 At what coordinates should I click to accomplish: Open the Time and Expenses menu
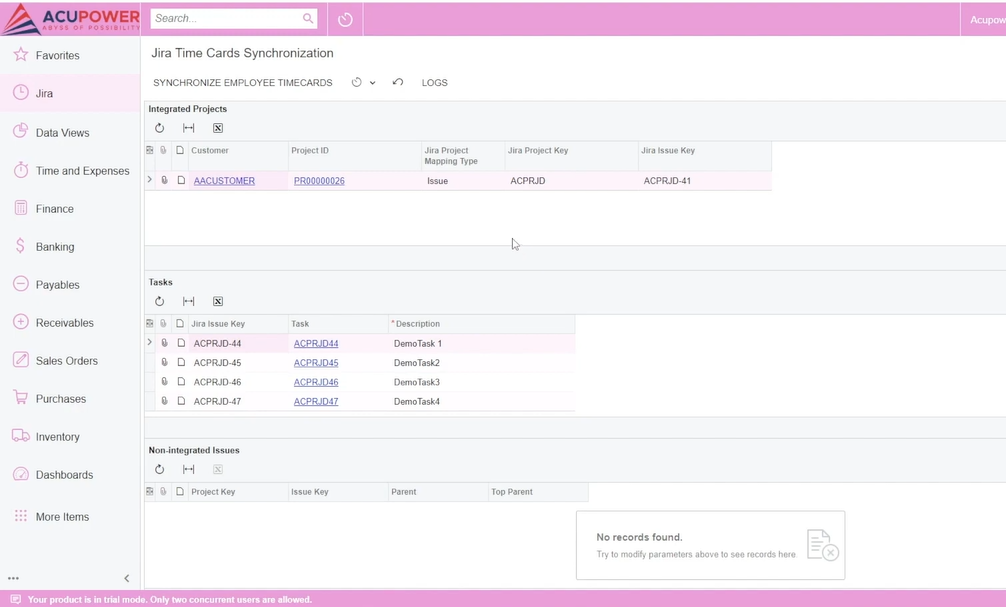pos(82,171)
